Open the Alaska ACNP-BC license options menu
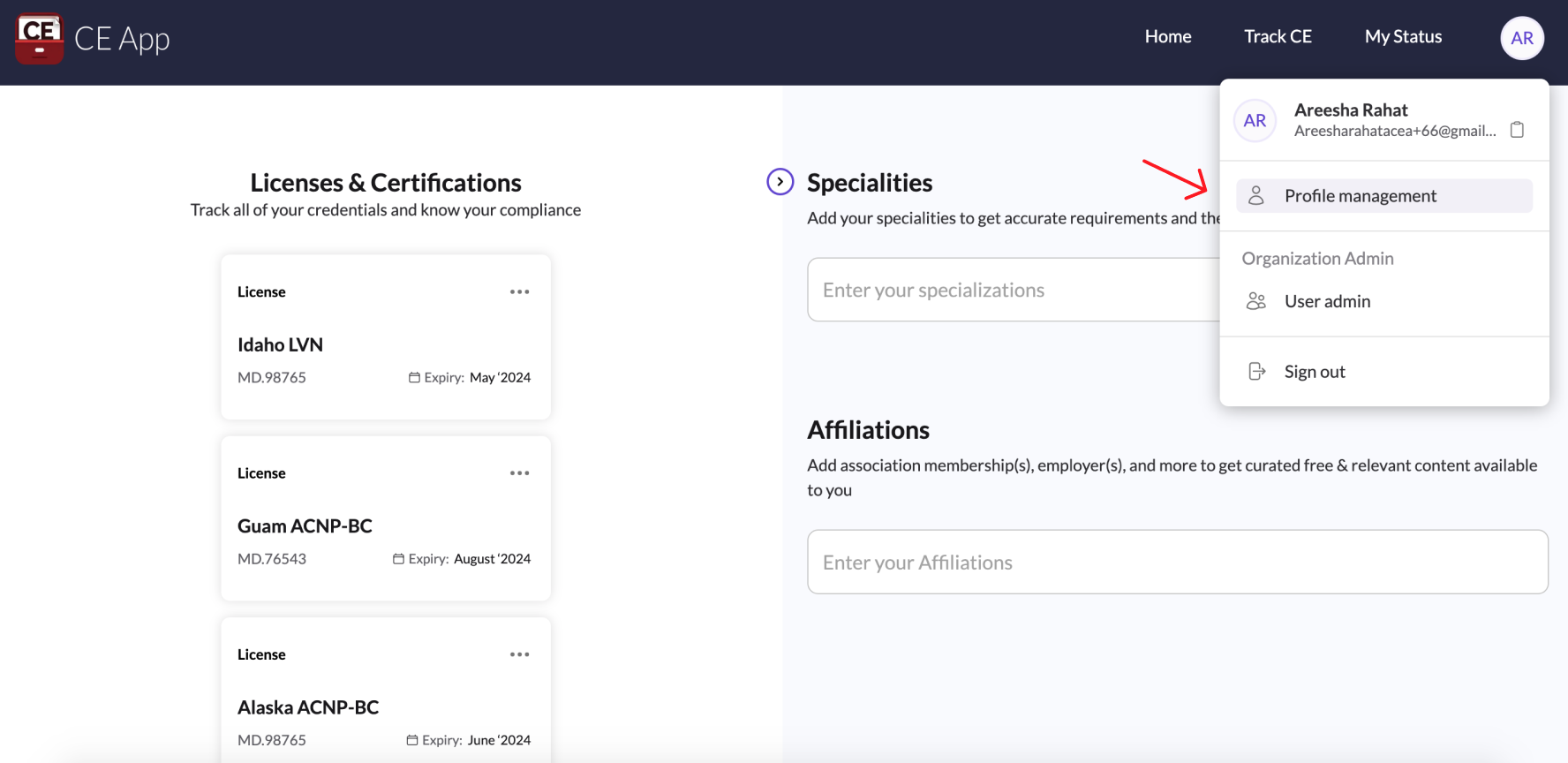 click(x=520, y=654)
